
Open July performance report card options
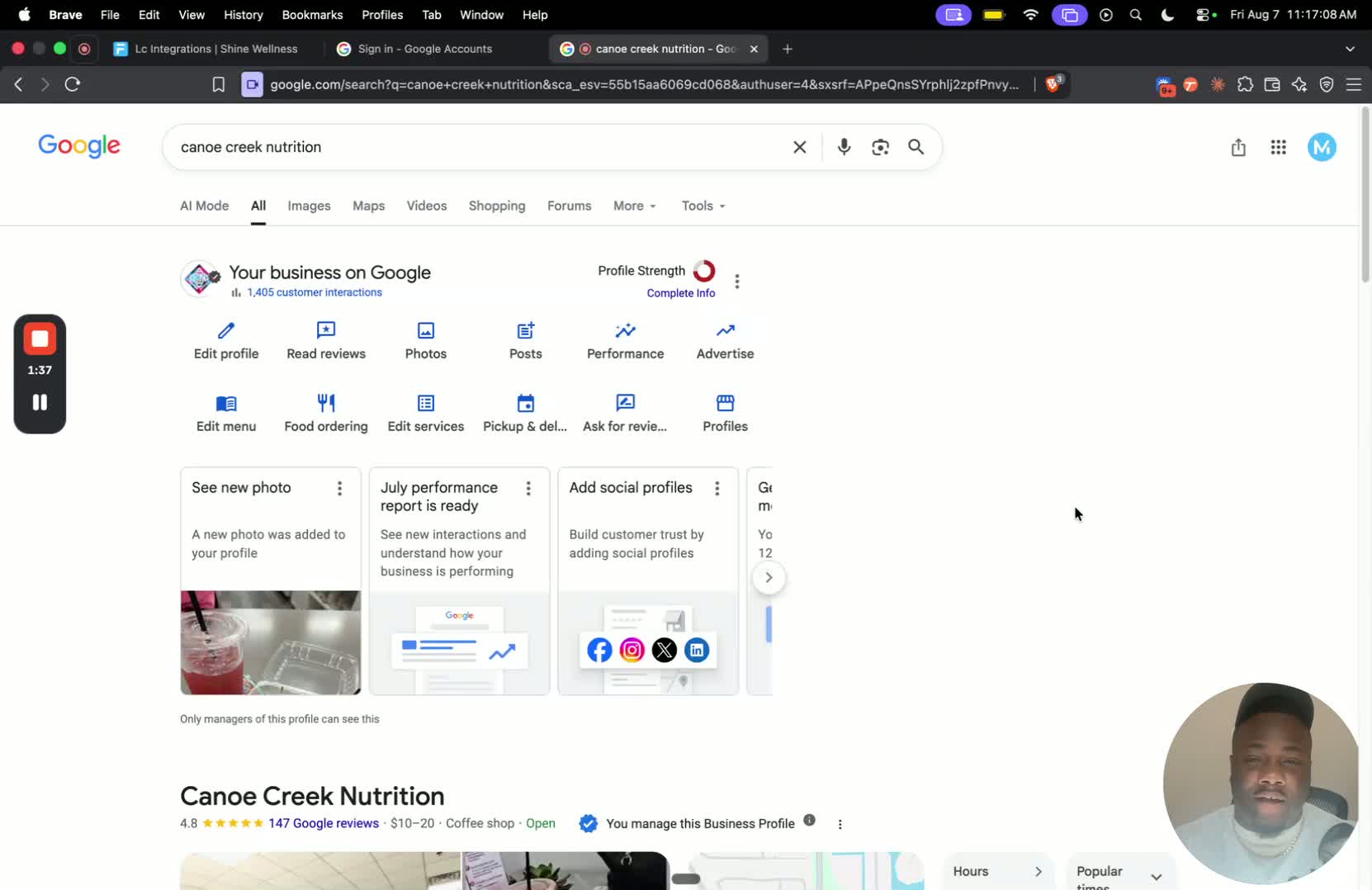(x=528, y=489)
